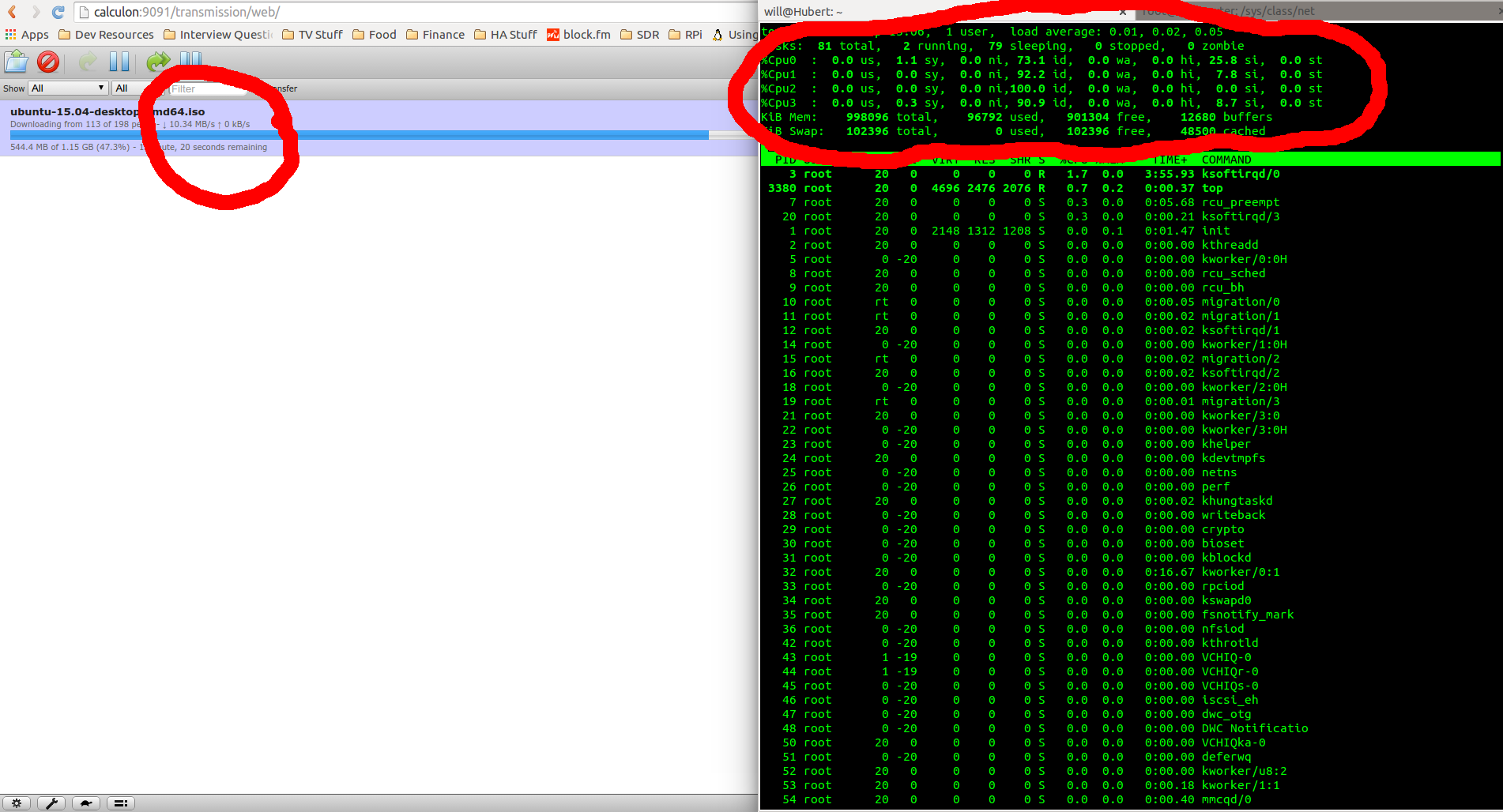Open the RPi bookmark folder
The height and width of the screenshot is (812, 1503).
[685, 35]
